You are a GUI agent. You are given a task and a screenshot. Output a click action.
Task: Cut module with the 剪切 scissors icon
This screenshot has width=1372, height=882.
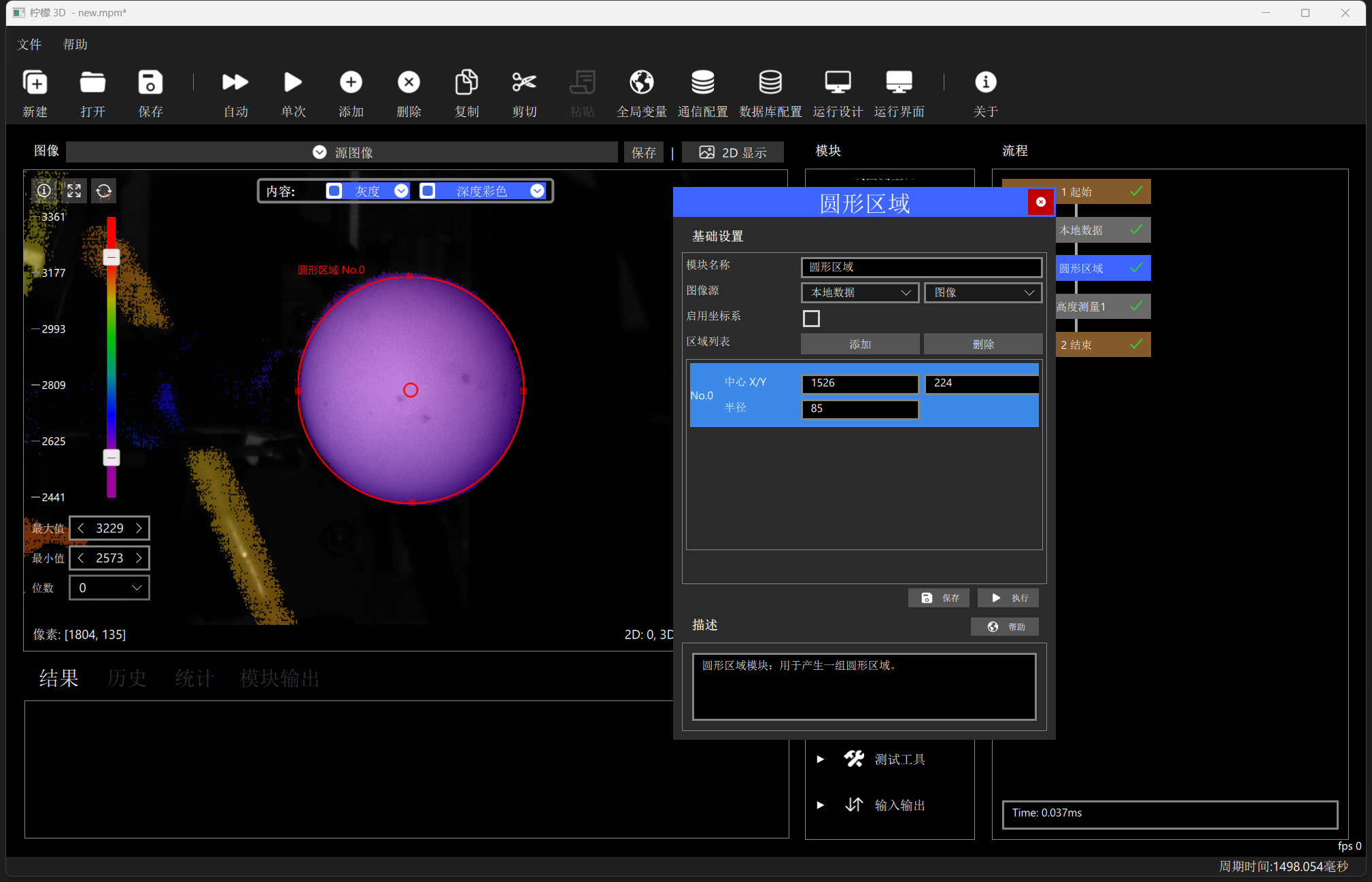pos(524,82)
